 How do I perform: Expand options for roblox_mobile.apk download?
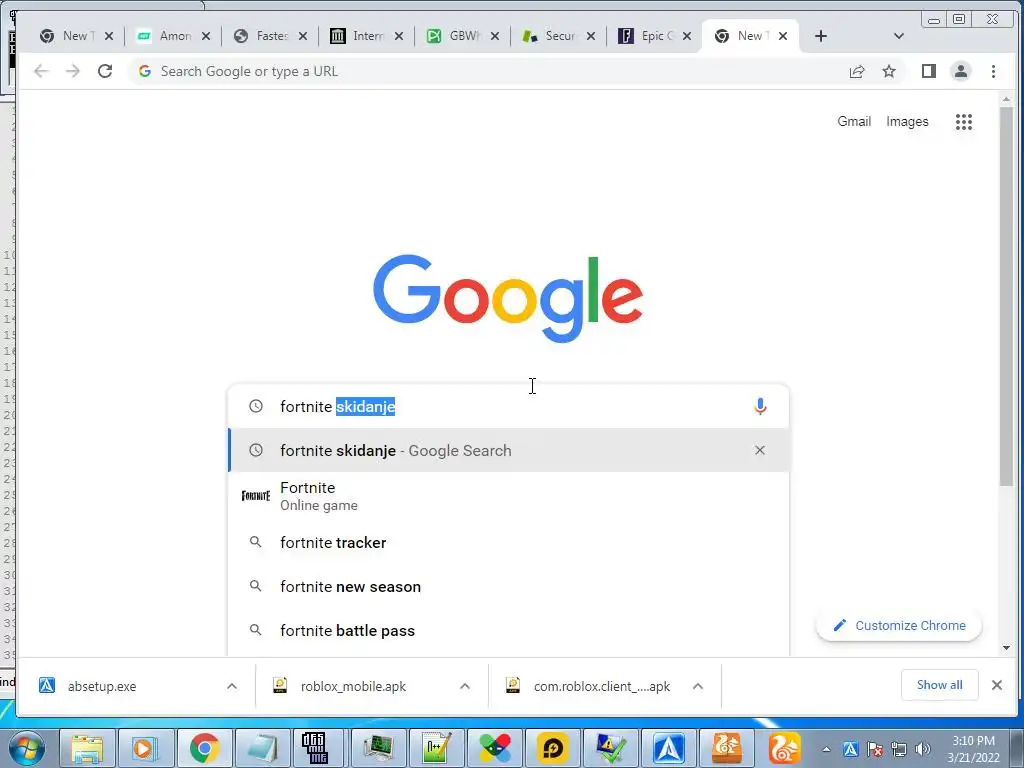pyautogui.click(x=464, y=686)
